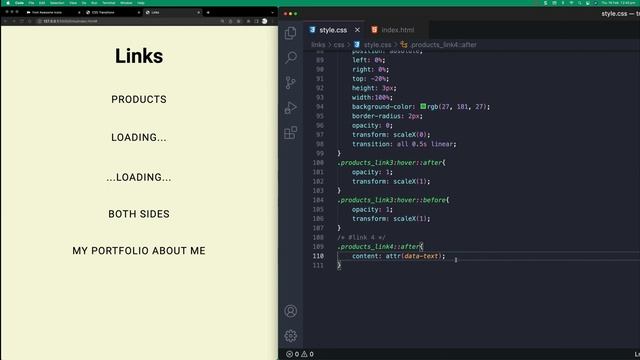Click the css folder breadcrumb
The width and height of the screenshot is (640, 360).
[339, 45]
